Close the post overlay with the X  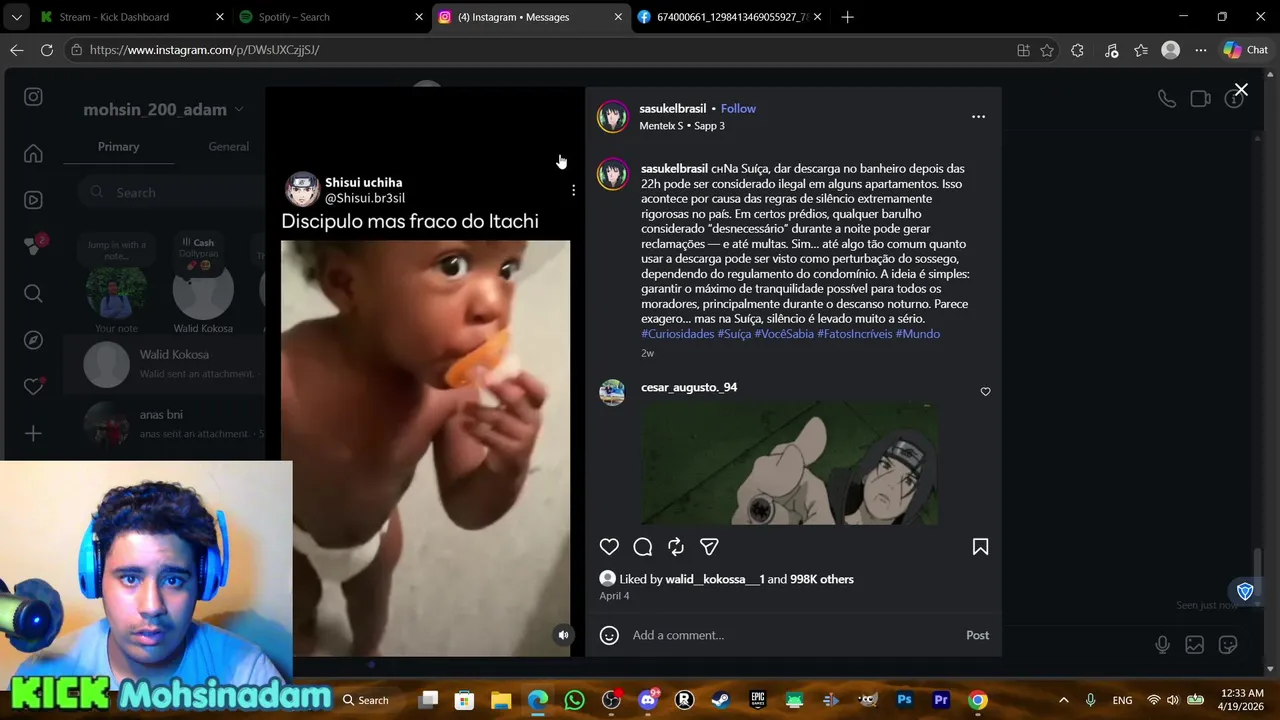[x=1241, y=90]
